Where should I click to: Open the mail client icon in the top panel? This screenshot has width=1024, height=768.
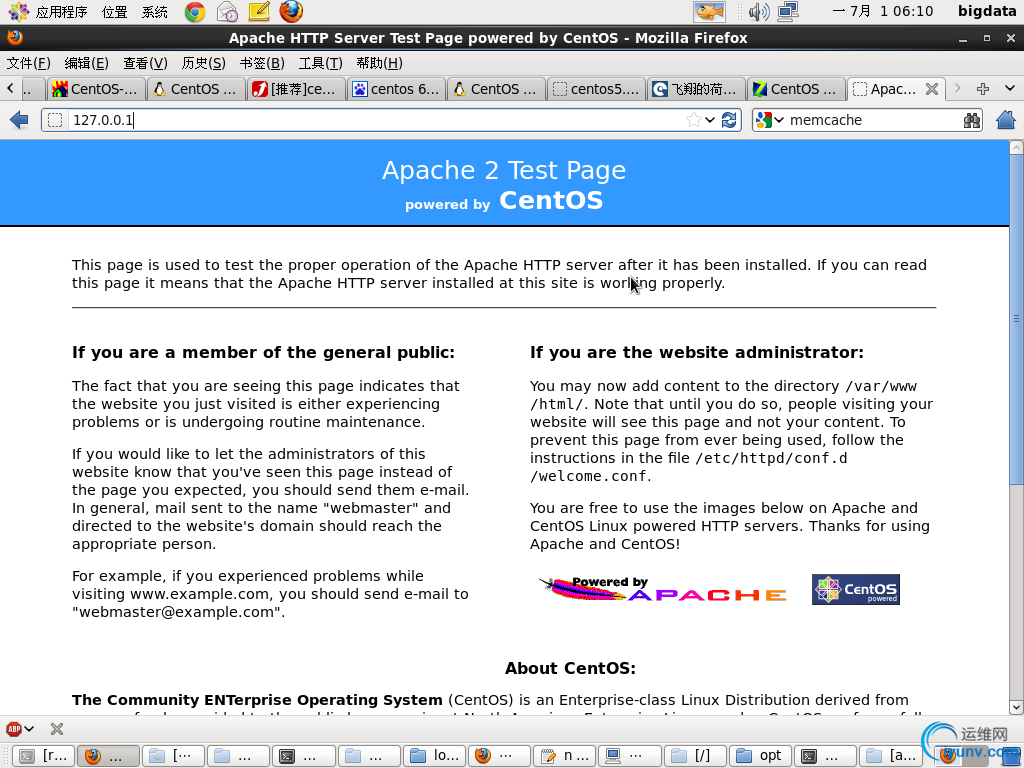tap(227, 12)
